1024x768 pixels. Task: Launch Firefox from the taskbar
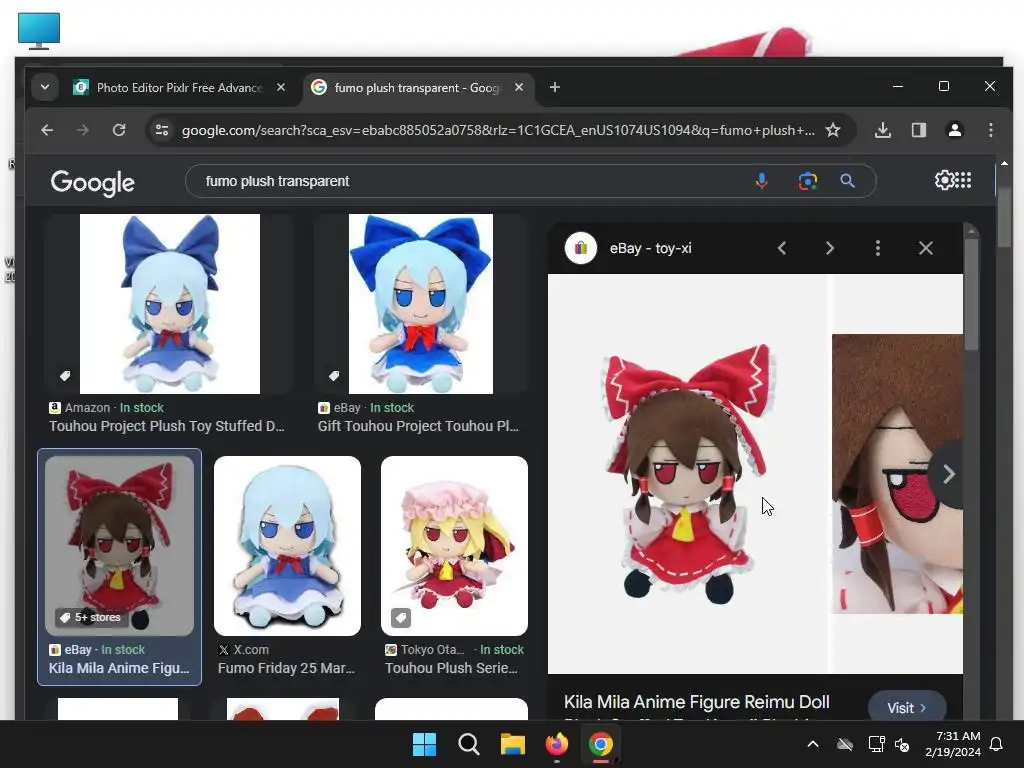(556, 744)
